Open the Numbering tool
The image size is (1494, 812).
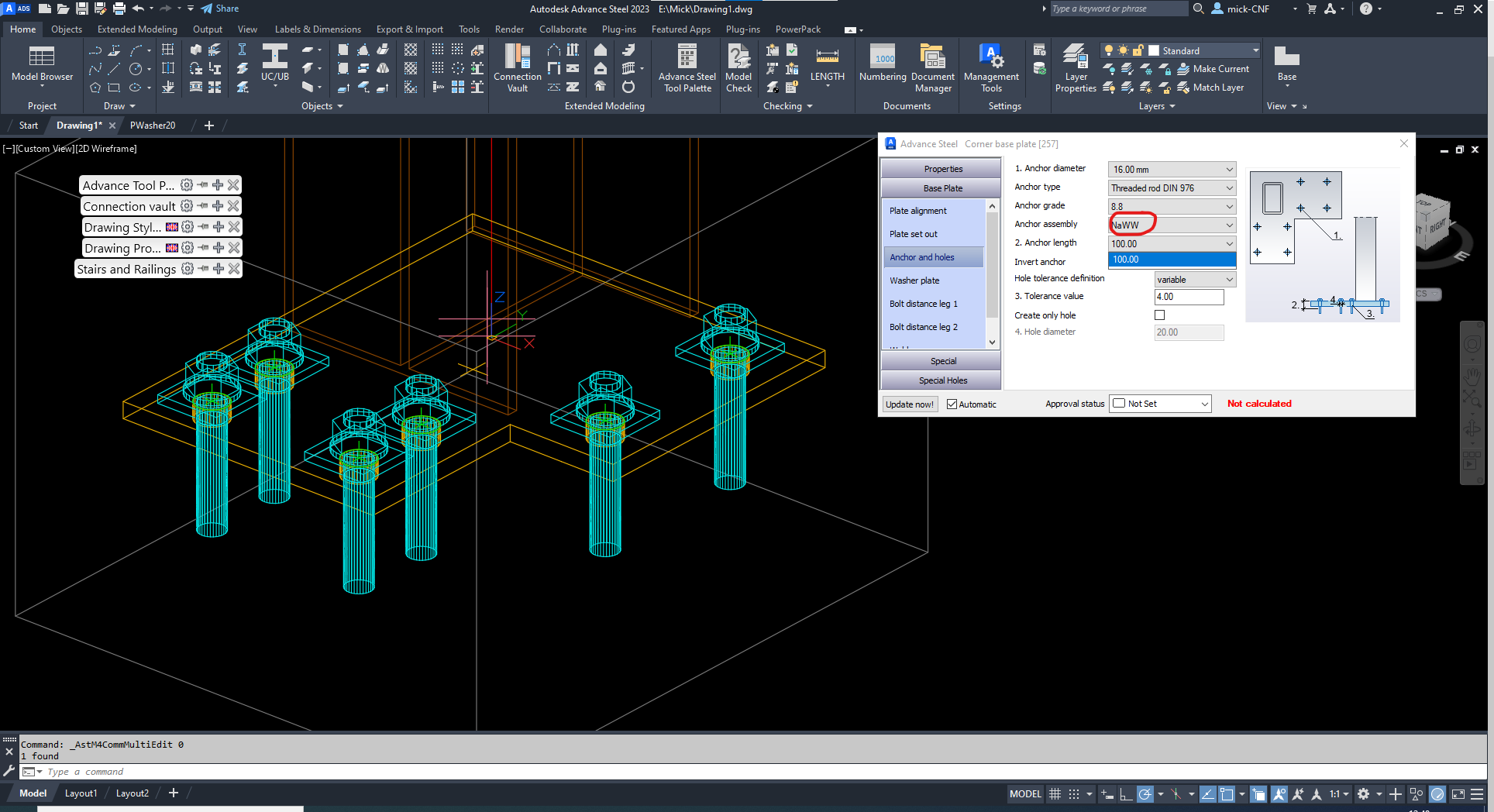pyautogui.click(x=882, y=66)
